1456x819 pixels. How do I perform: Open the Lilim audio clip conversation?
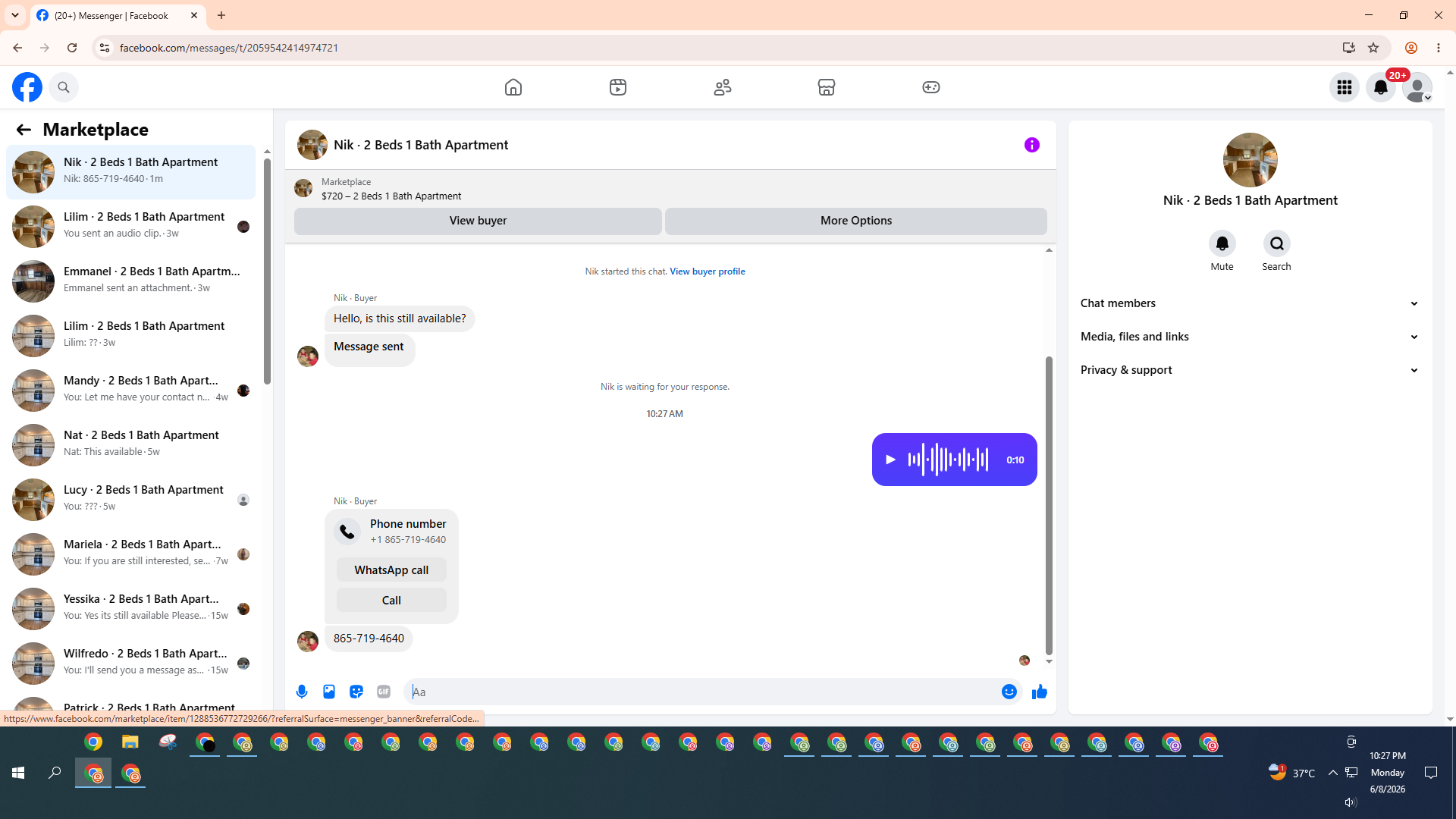click(131, 227)
